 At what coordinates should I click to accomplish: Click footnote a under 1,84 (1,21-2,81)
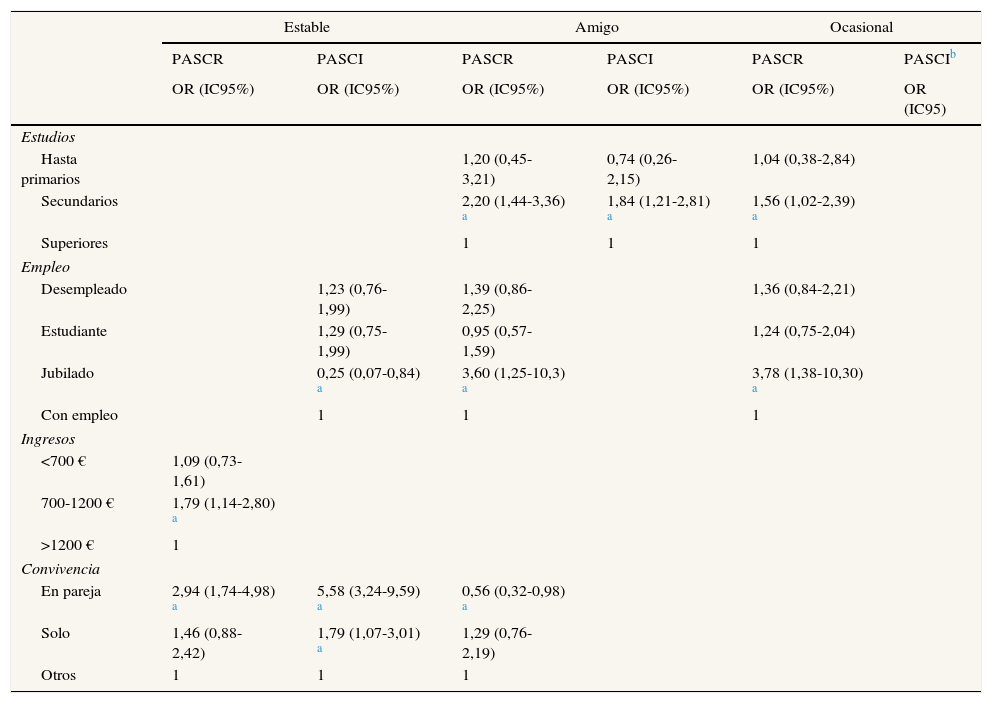610,216
